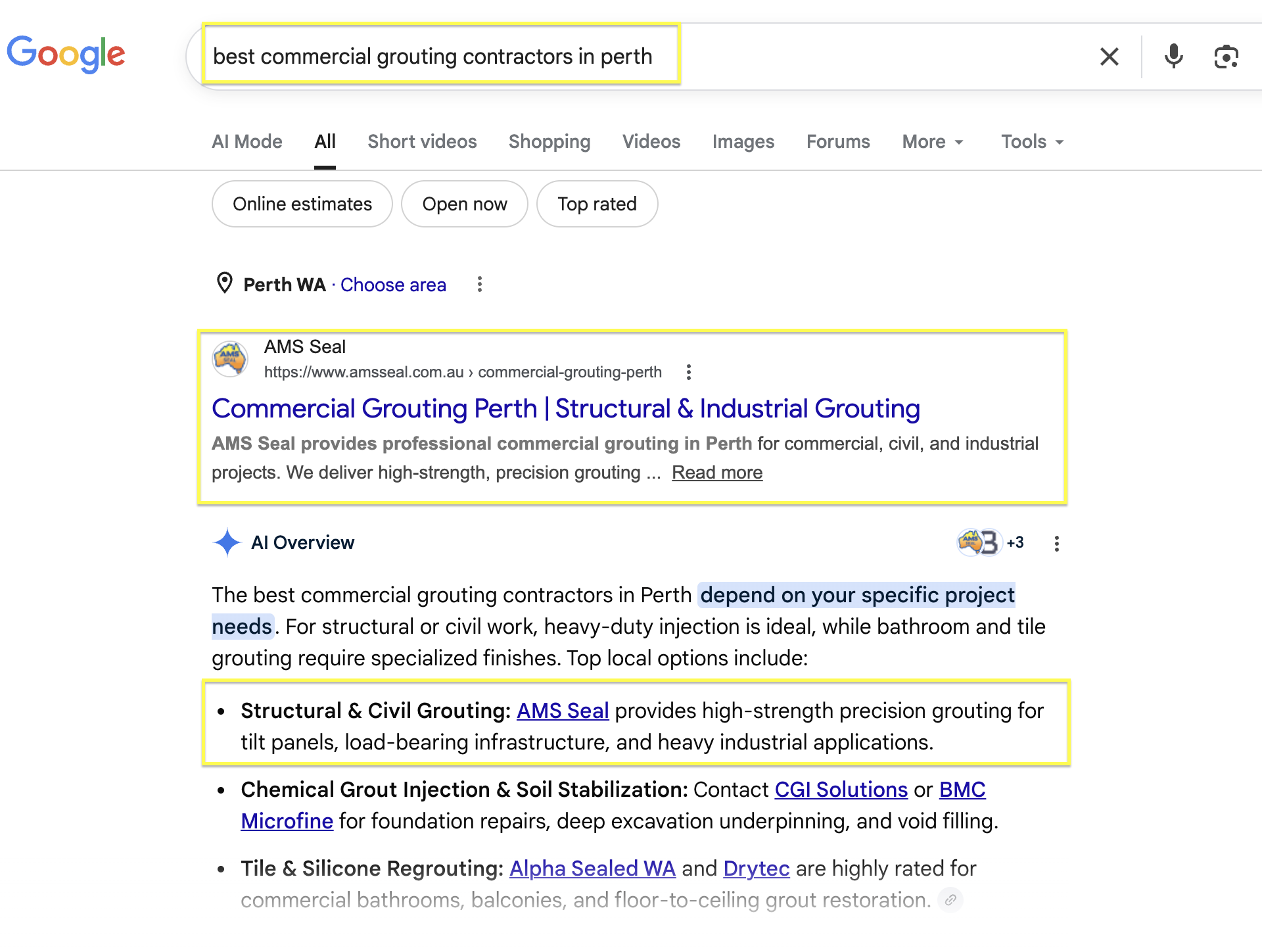Visit the Alpha Sealed WA link
This screenshot has width=1262, height=952.
coord(592,869)
